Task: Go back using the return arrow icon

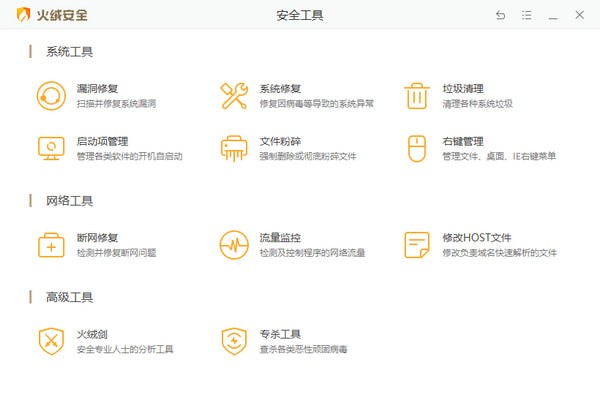Action: pos(501,15)
